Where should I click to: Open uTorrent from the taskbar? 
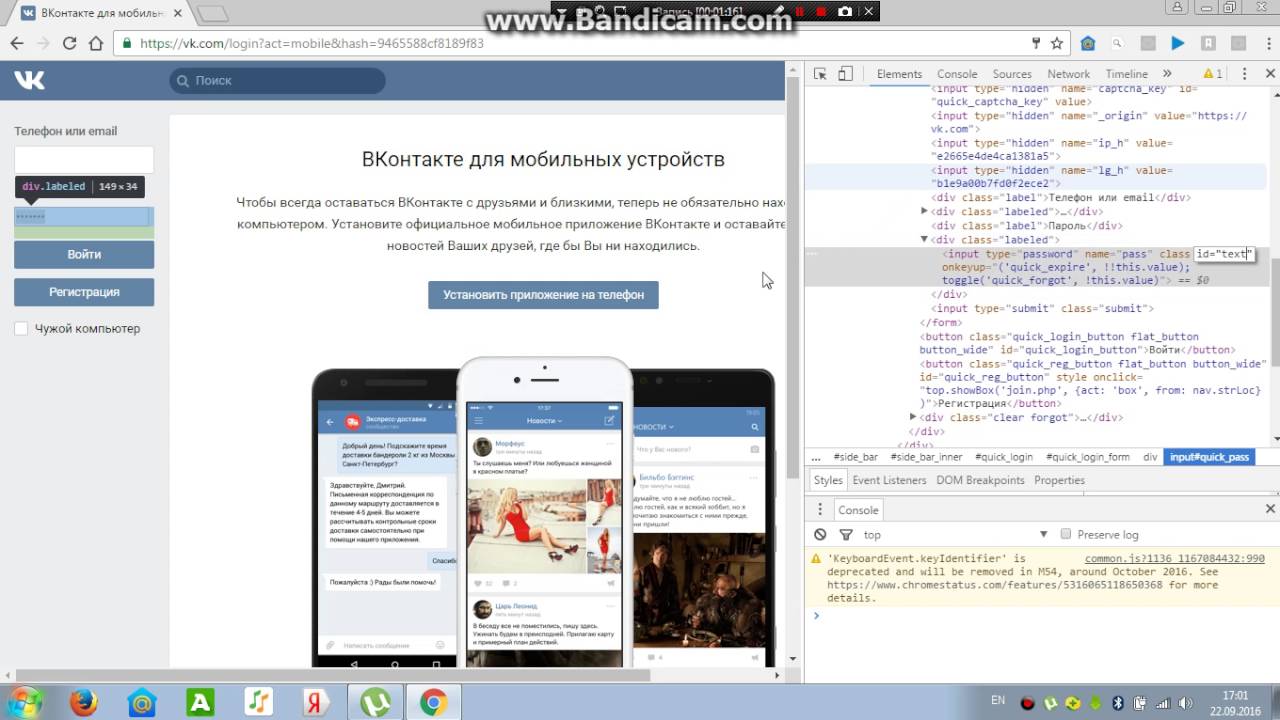(375, 703)
